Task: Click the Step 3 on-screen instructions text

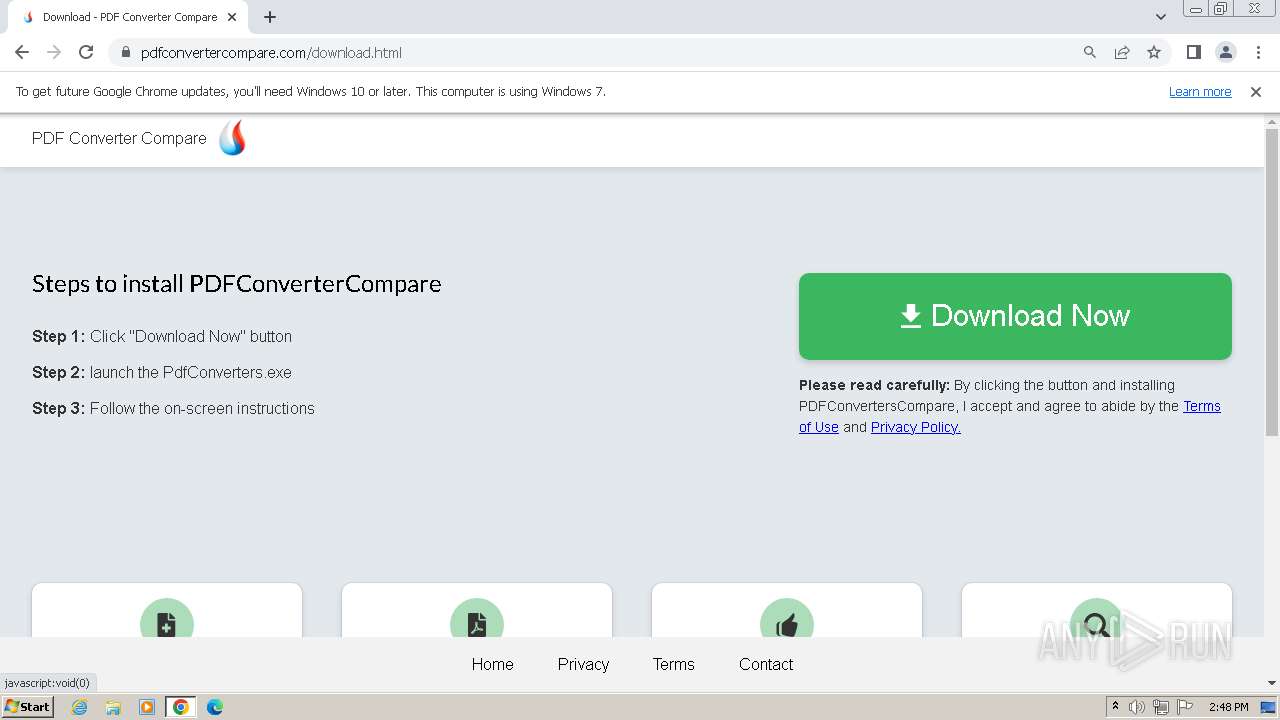Action: 173,409
